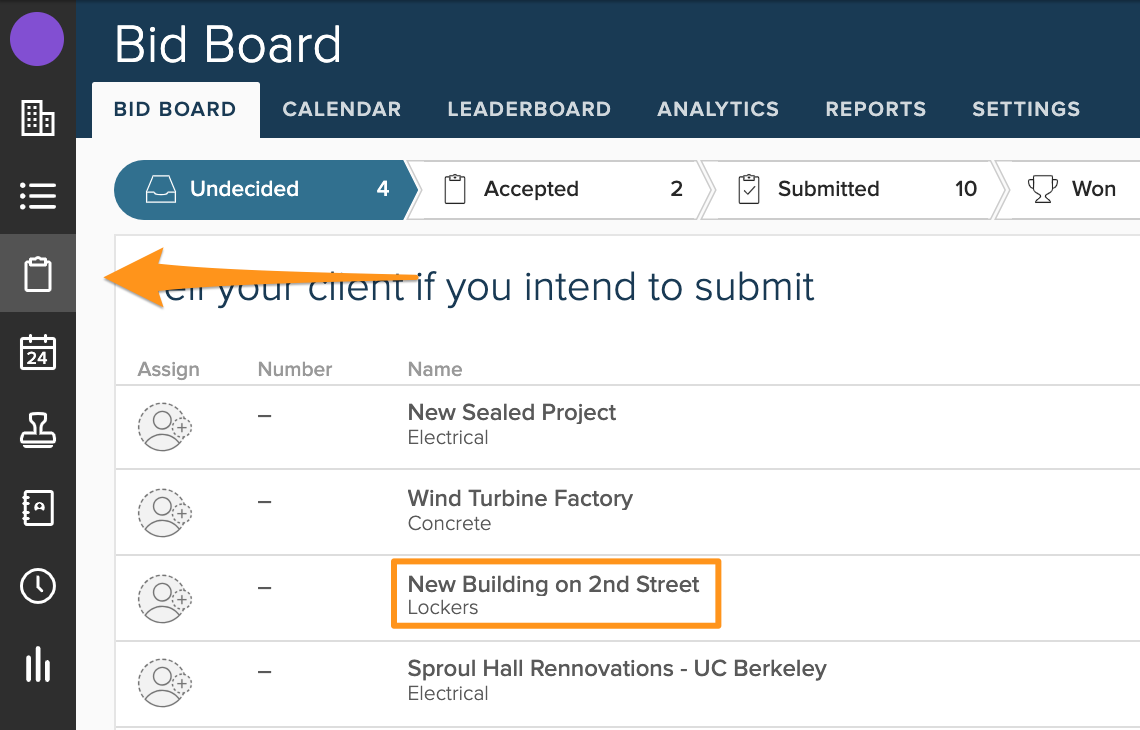The width and height of the screenshot is (1140, 730).
Task: Click the clock history sidebar icon
Action: pos(38,586)
